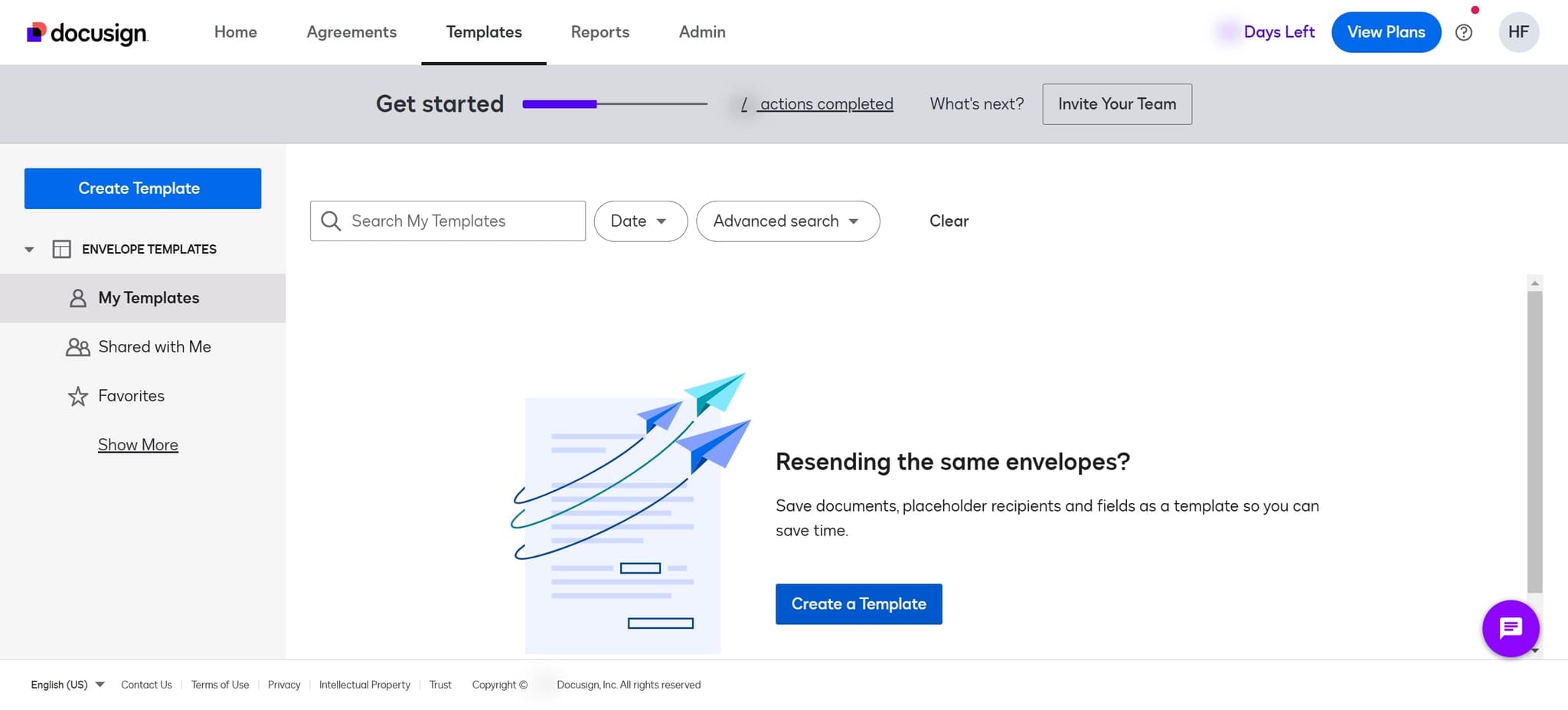Click the Shared with Me people icon
This screenshot has height=710, width=1568.
pyautogui.click(x=77, y=347)
